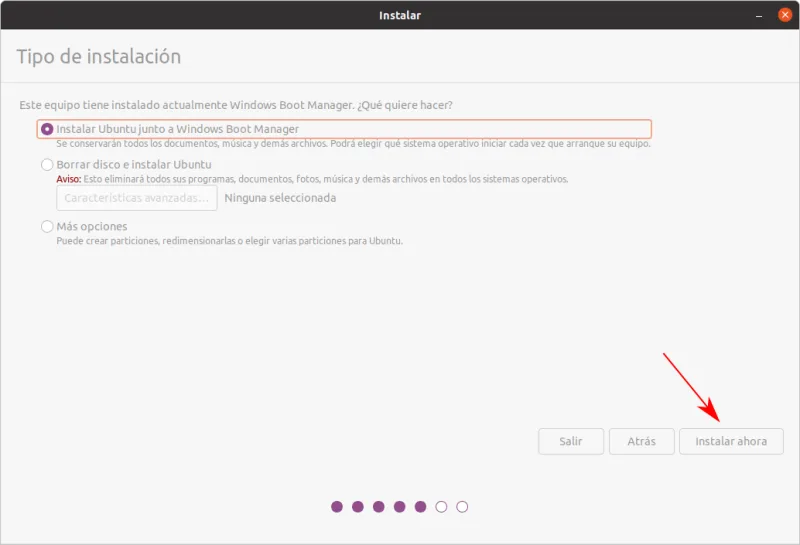Minimize the Instalar window
This screenshot has height=545, width=800.
(759, 16)
